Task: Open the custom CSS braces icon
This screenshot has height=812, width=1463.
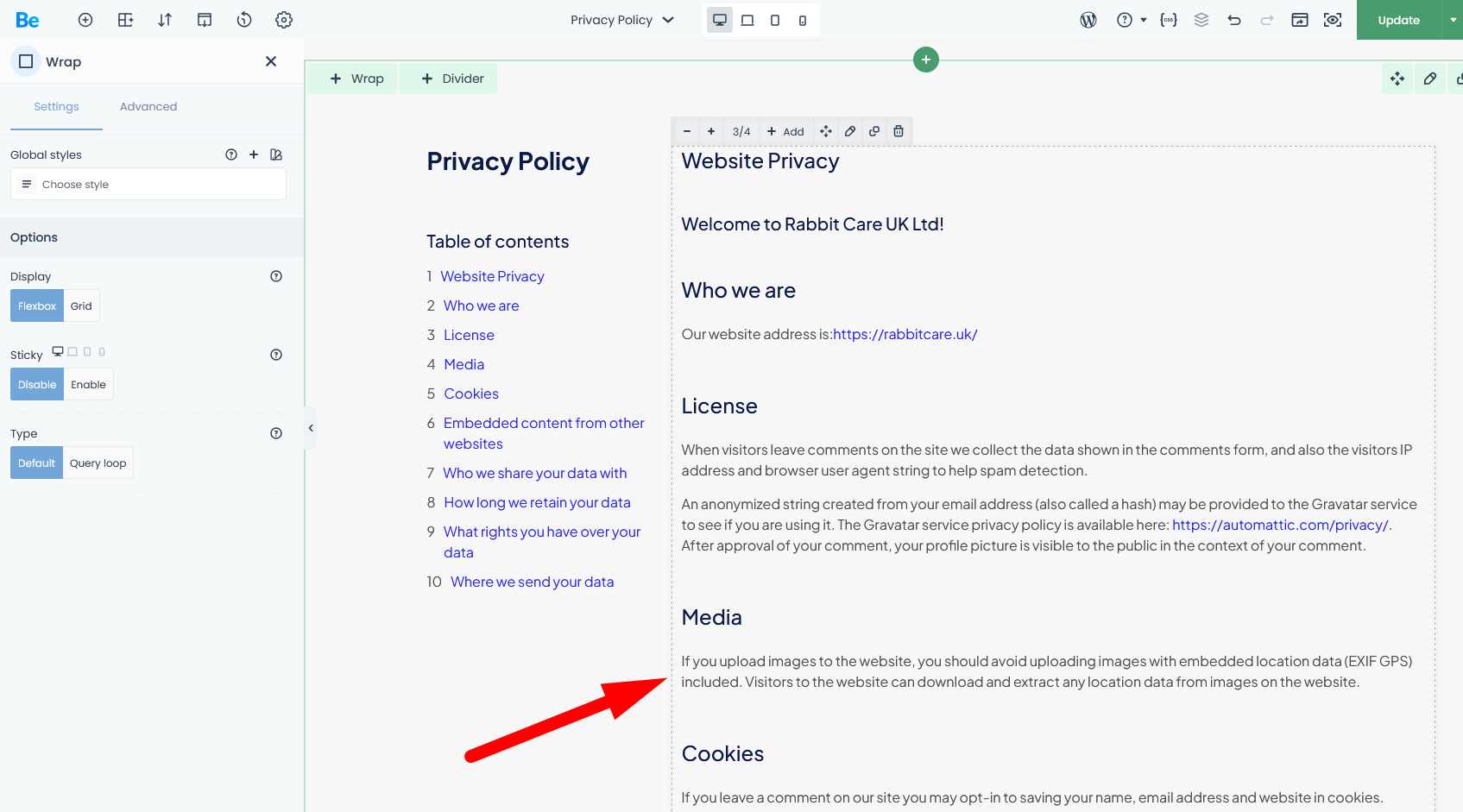Action: click(1169, 20)
